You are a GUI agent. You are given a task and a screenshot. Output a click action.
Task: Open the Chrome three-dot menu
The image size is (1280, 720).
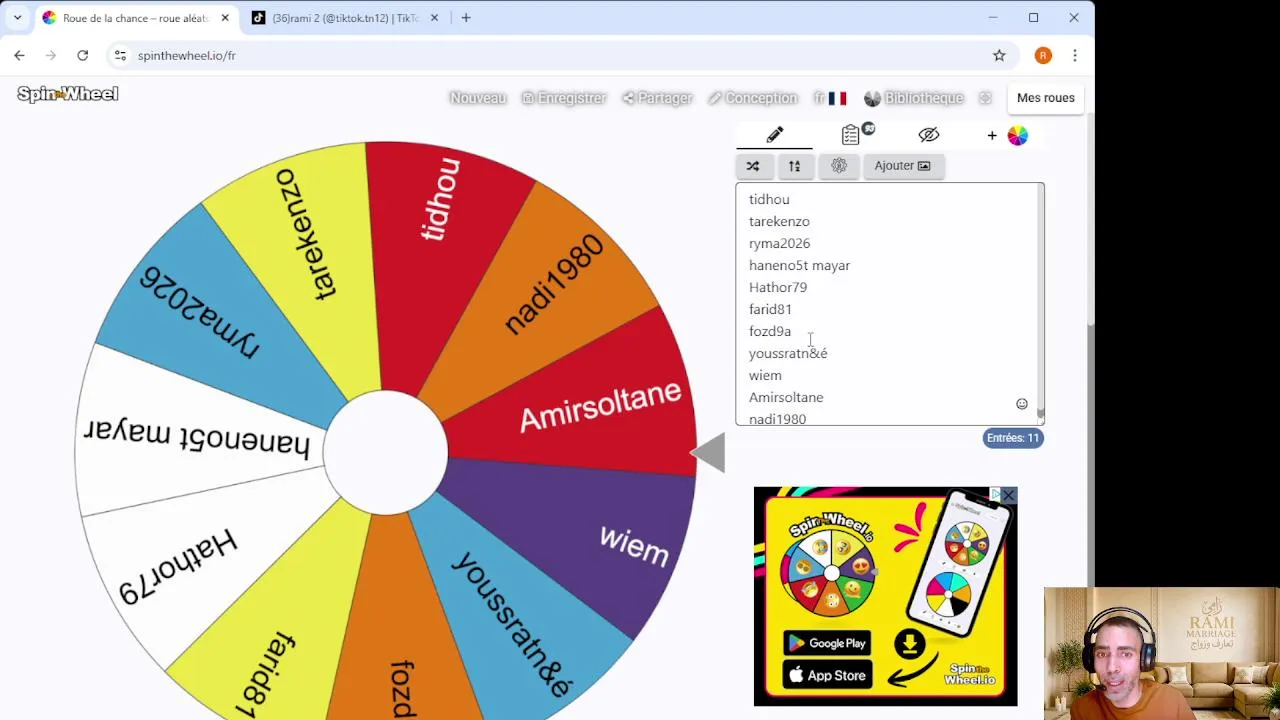[x=1074, y=55]
